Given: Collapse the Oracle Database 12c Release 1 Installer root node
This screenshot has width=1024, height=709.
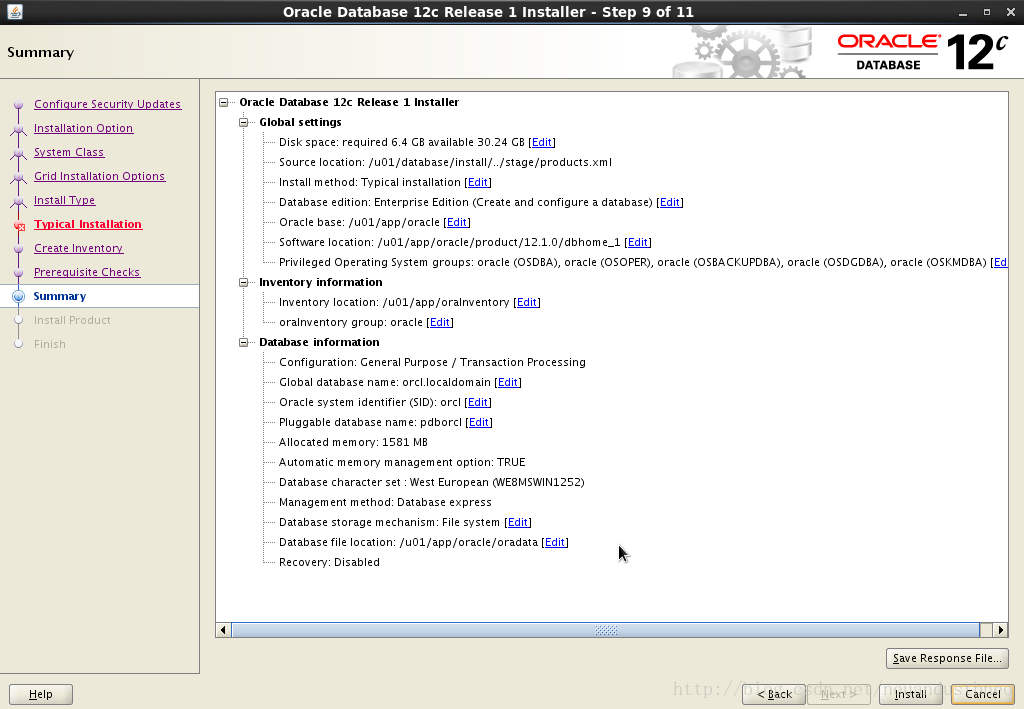Looking at the screenshot, I should pyautogui.click(x=224, y=102).
